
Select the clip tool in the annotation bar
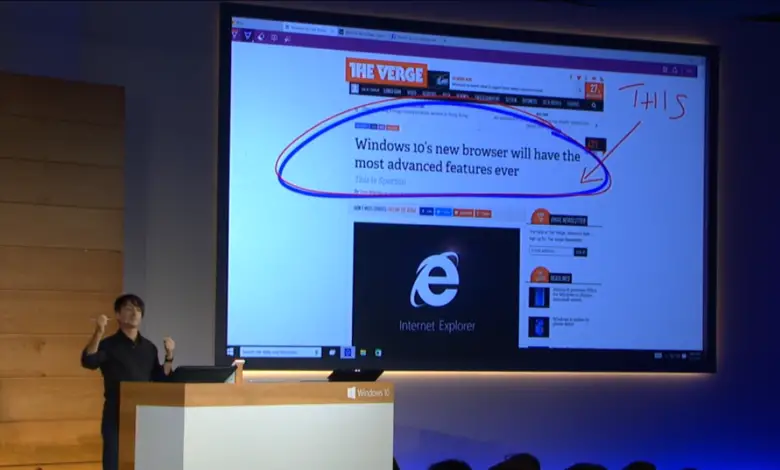tap(288, 38)
